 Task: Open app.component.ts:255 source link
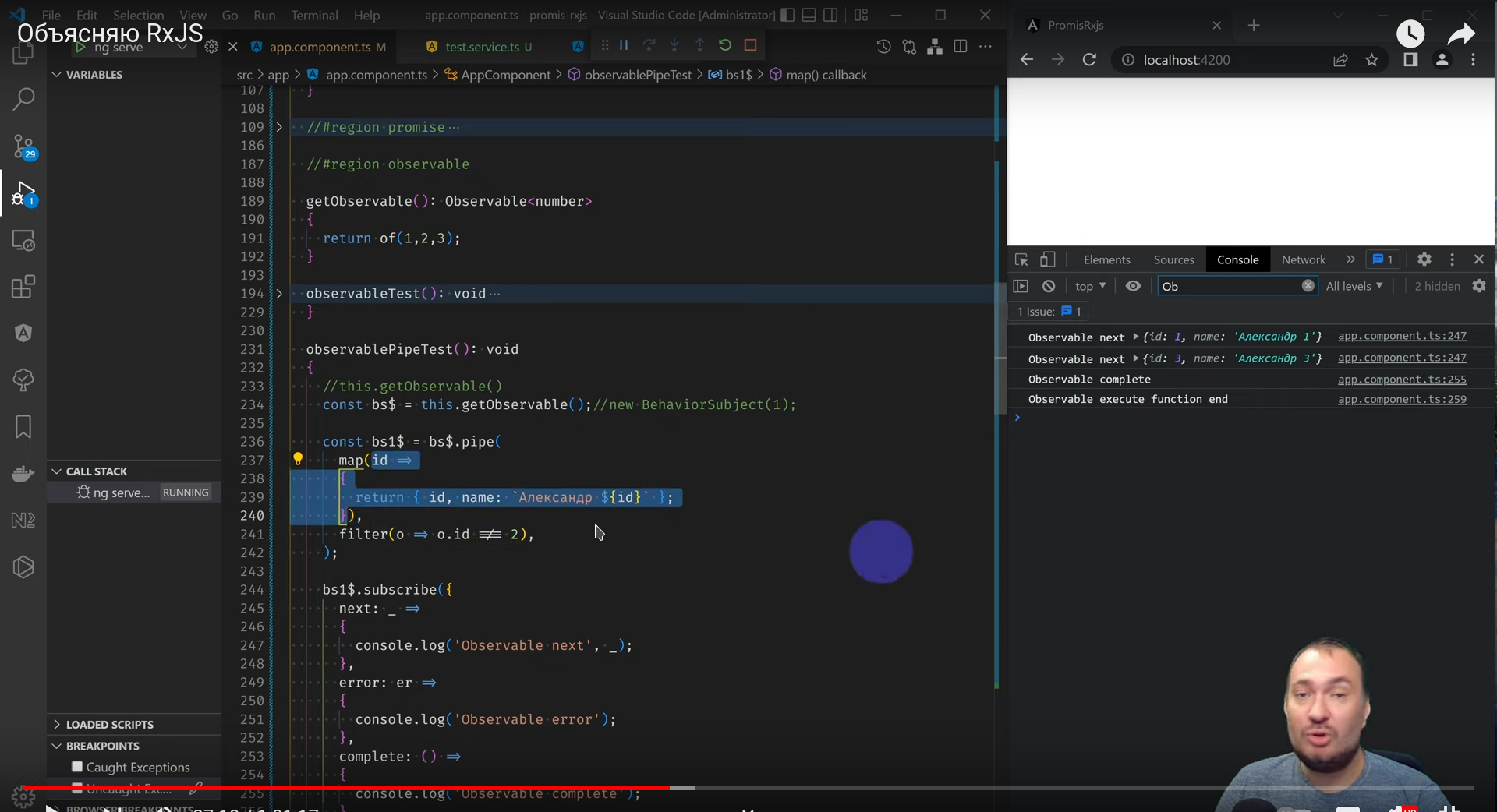click(1401, 380)
